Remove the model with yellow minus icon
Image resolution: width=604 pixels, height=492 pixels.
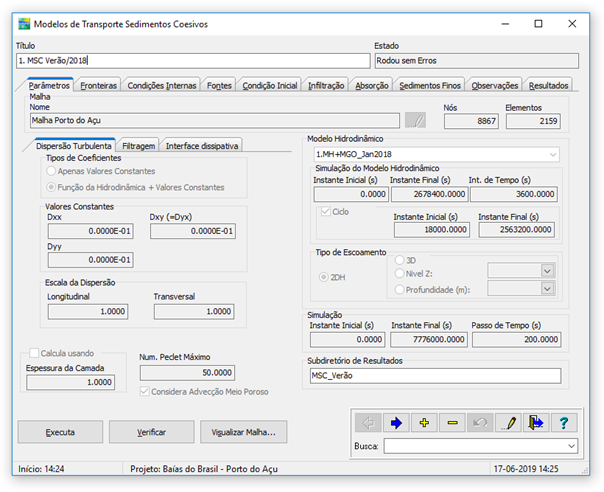[x=452, y=423]
